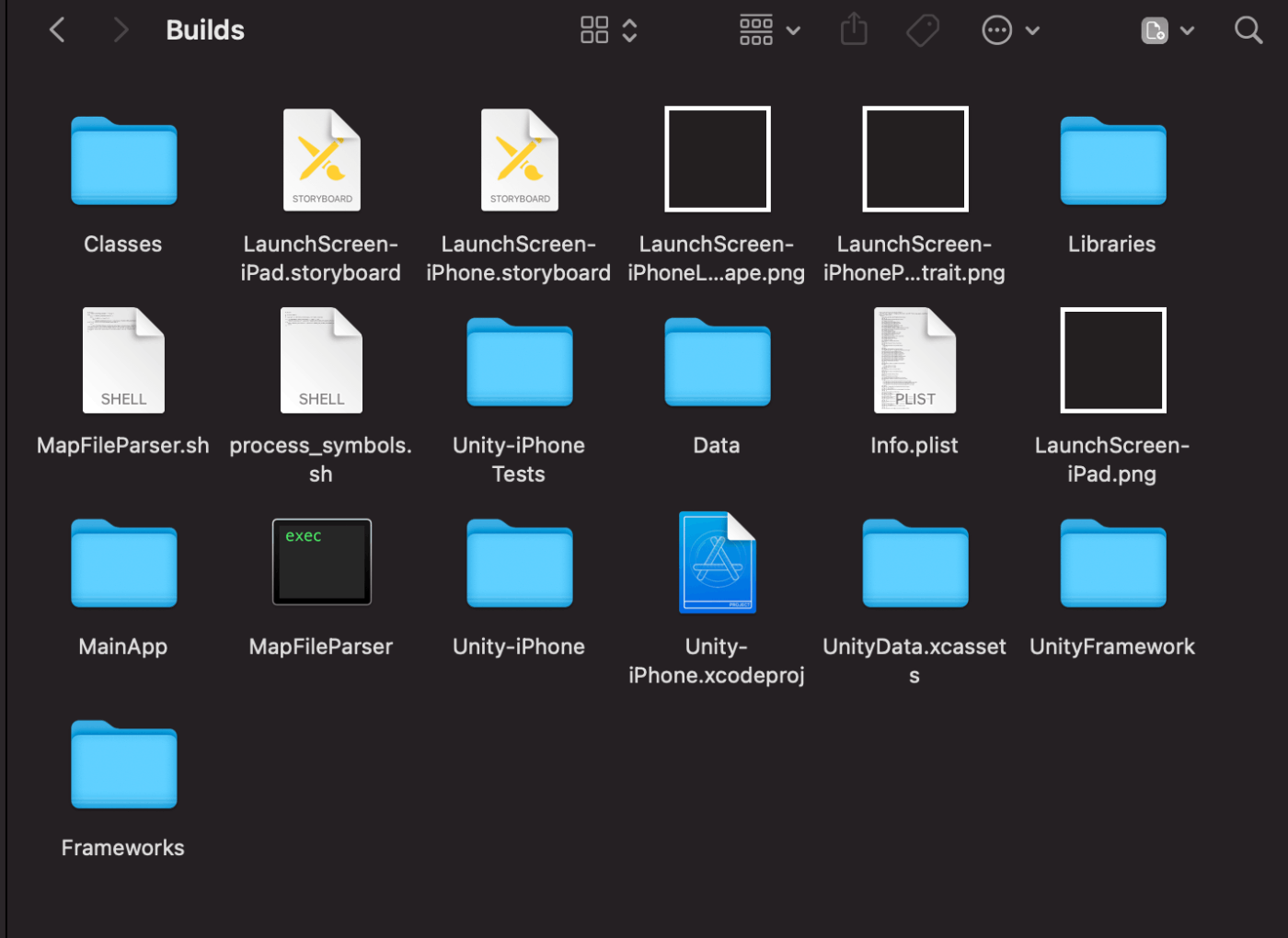Select LaunchScreen-iPad.storyboard file icon
1288x938 pixels.
[x=322, y=160]
